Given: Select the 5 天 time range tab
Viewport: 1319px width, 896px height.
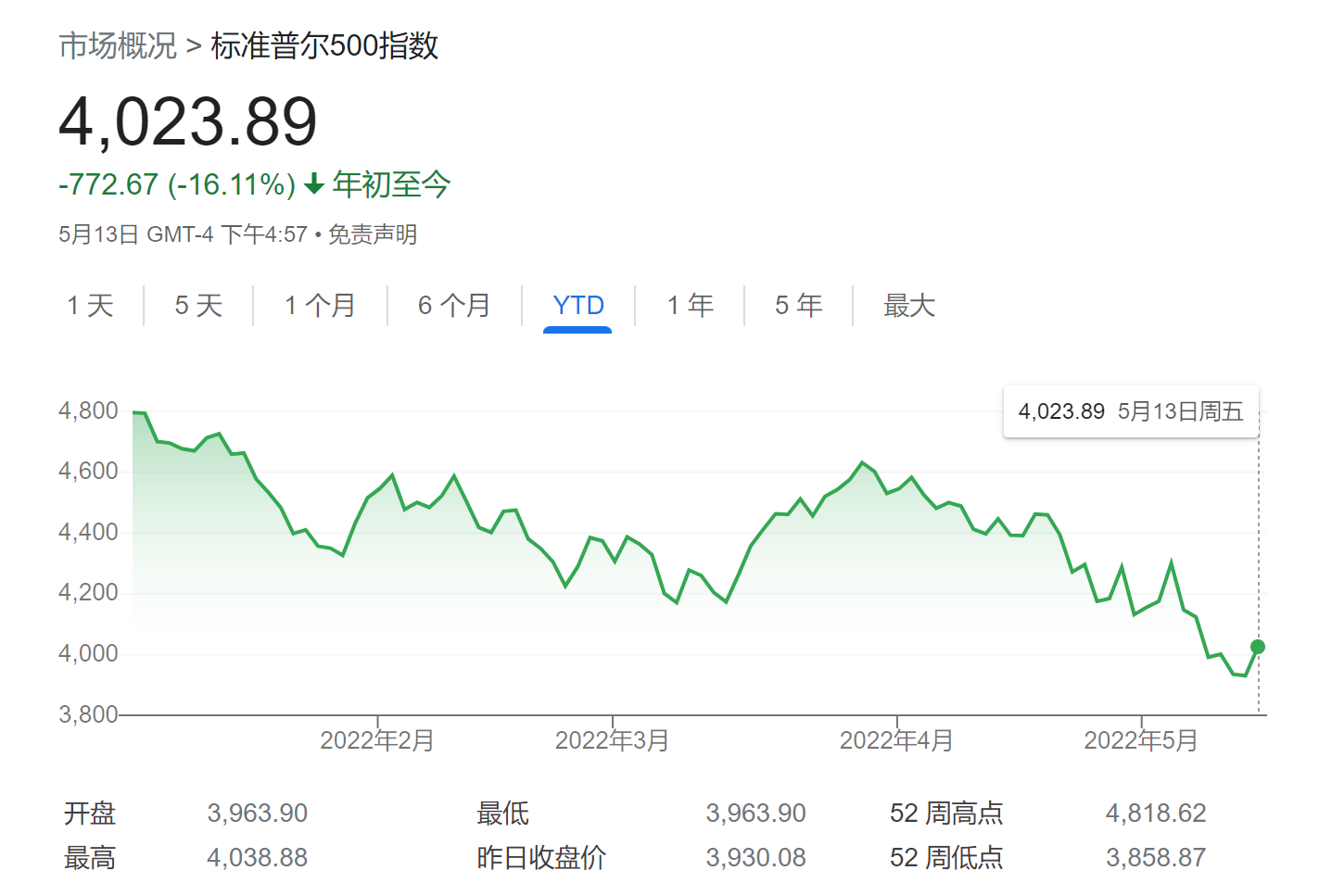Looking at the screenshot, I should pyautogui.click(x=198, y=306).
